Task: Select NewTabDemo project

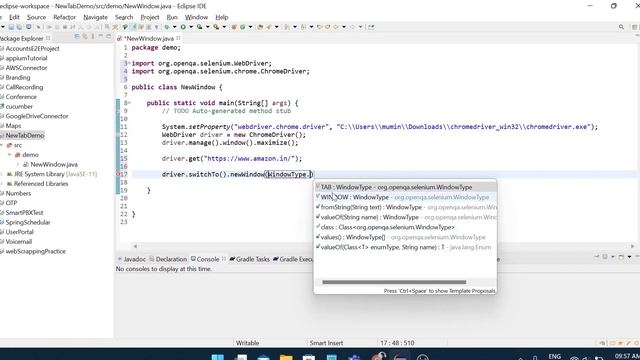Action: coord(24,136)
